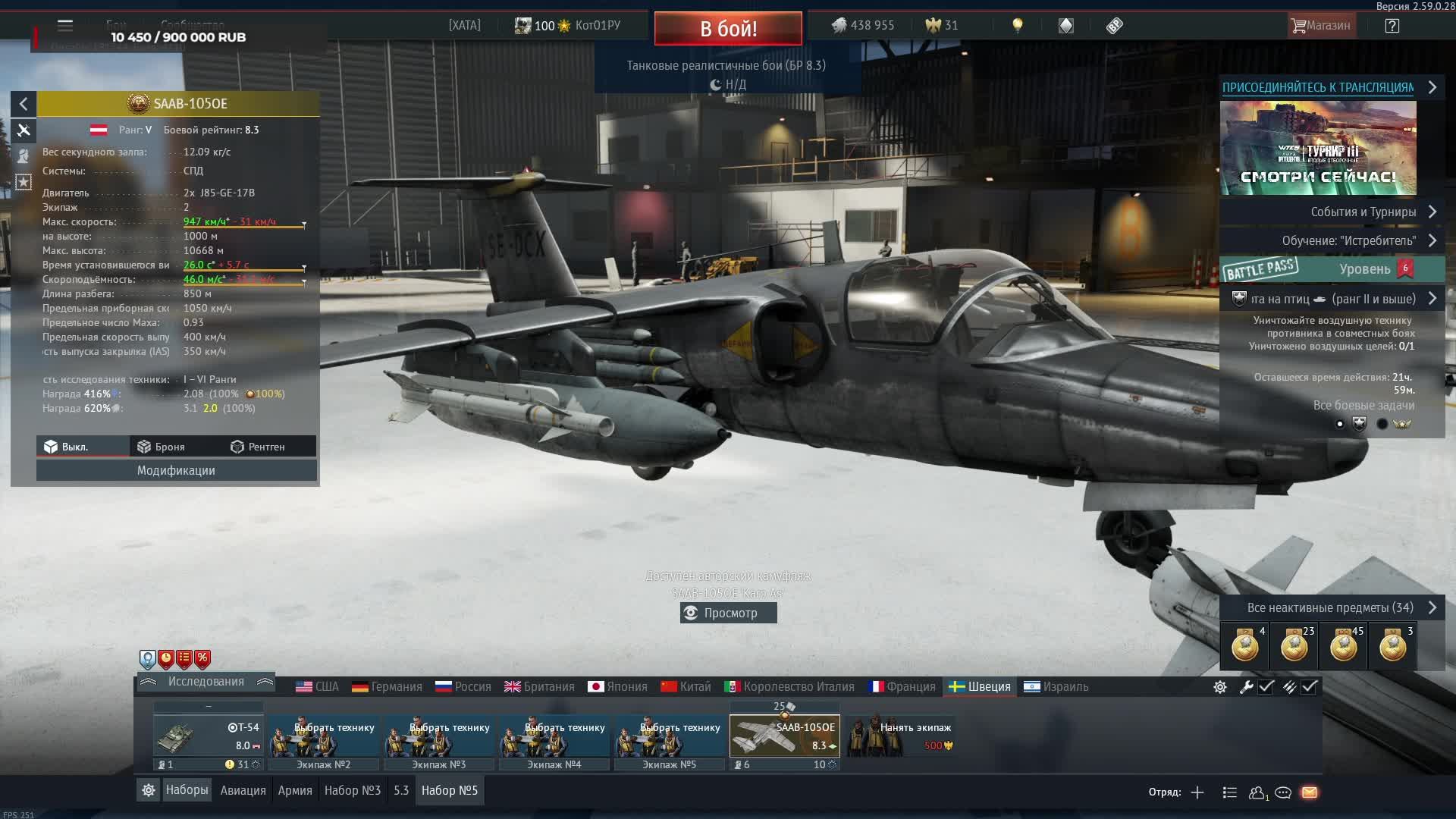Expand События и Турниры chevron
Screen dimensions: 1456x819
[1432, 212]
